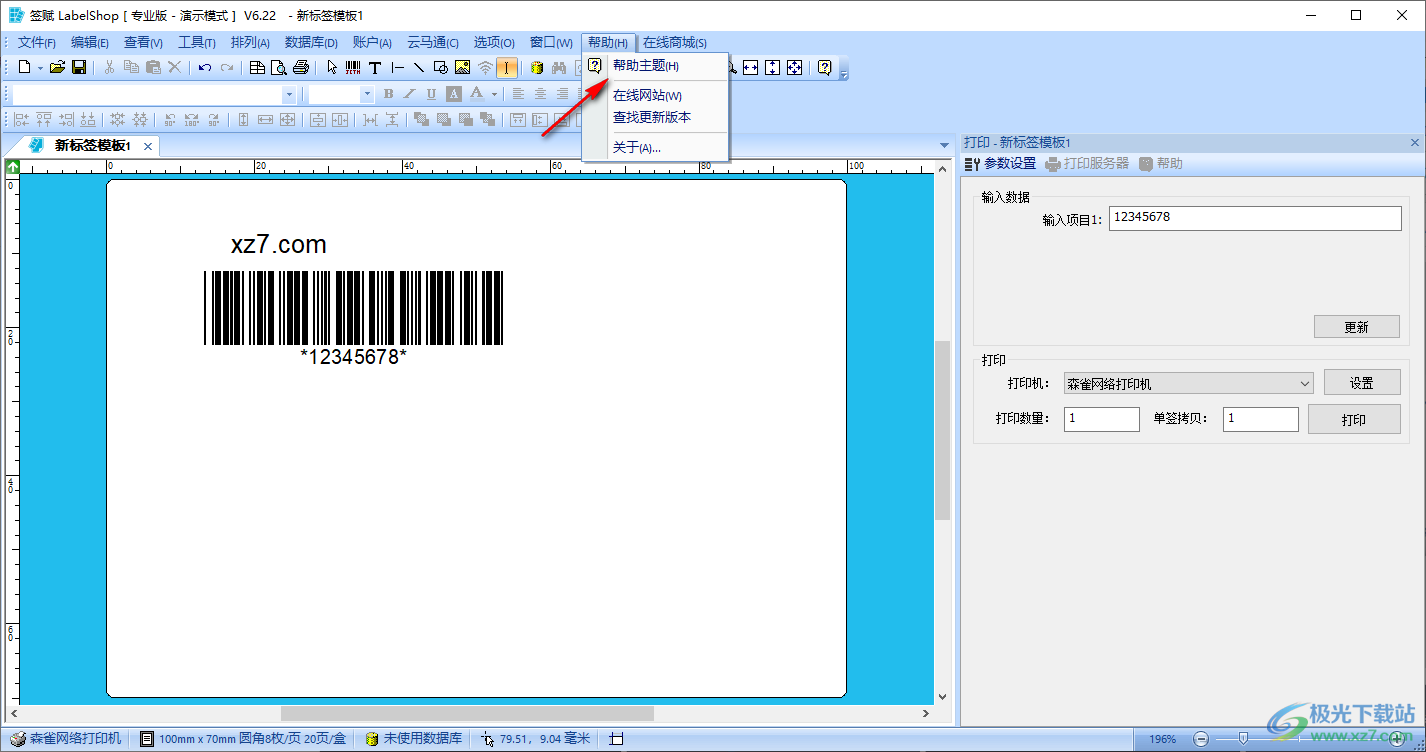Open the new file dropdown arrow
The height and width of the screenshot is (752, 1426).
40,67
